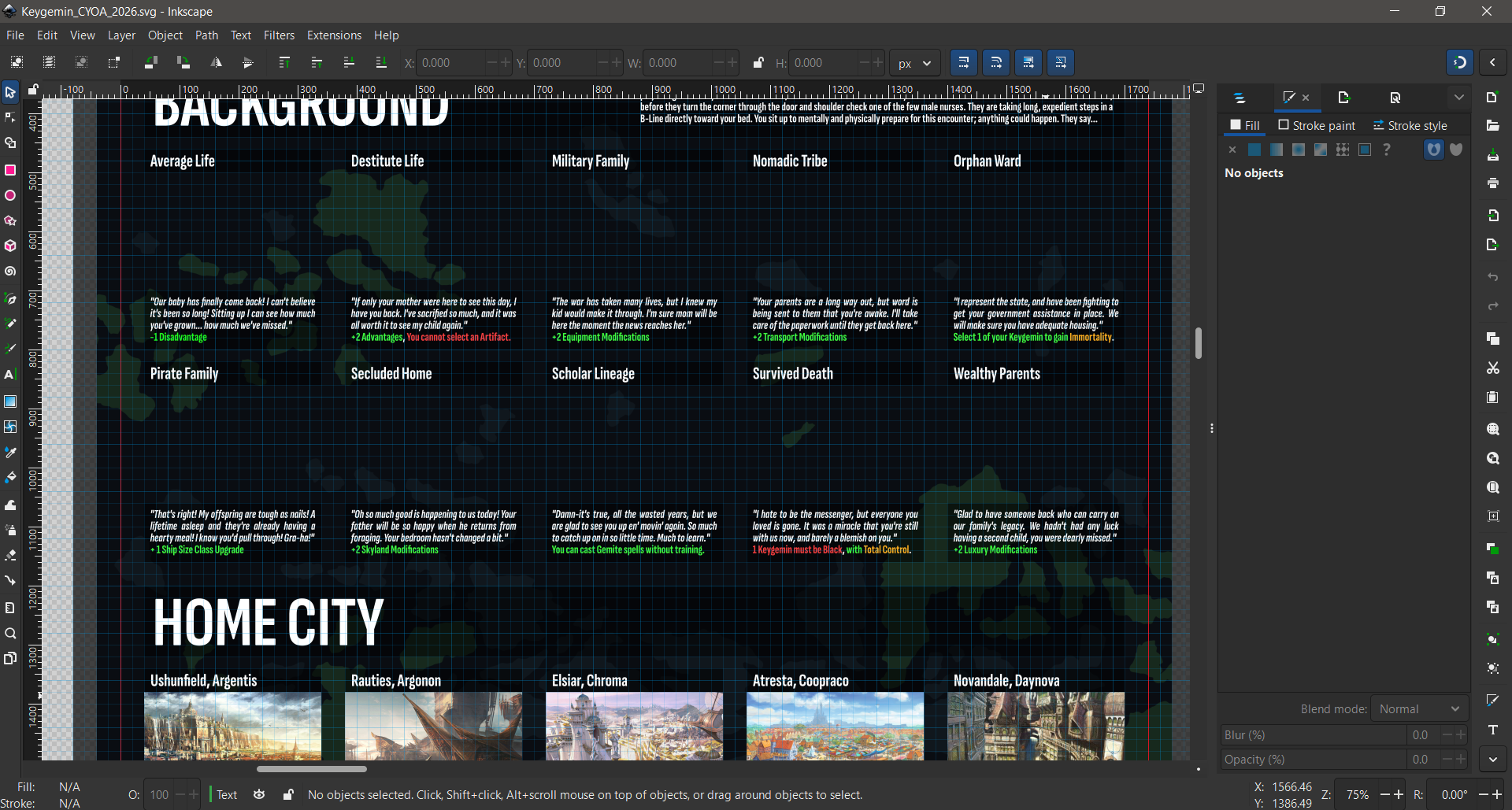The image size is (1512, 810).
Task: Click the Stroke paint tab
Action: point(1317,126)
